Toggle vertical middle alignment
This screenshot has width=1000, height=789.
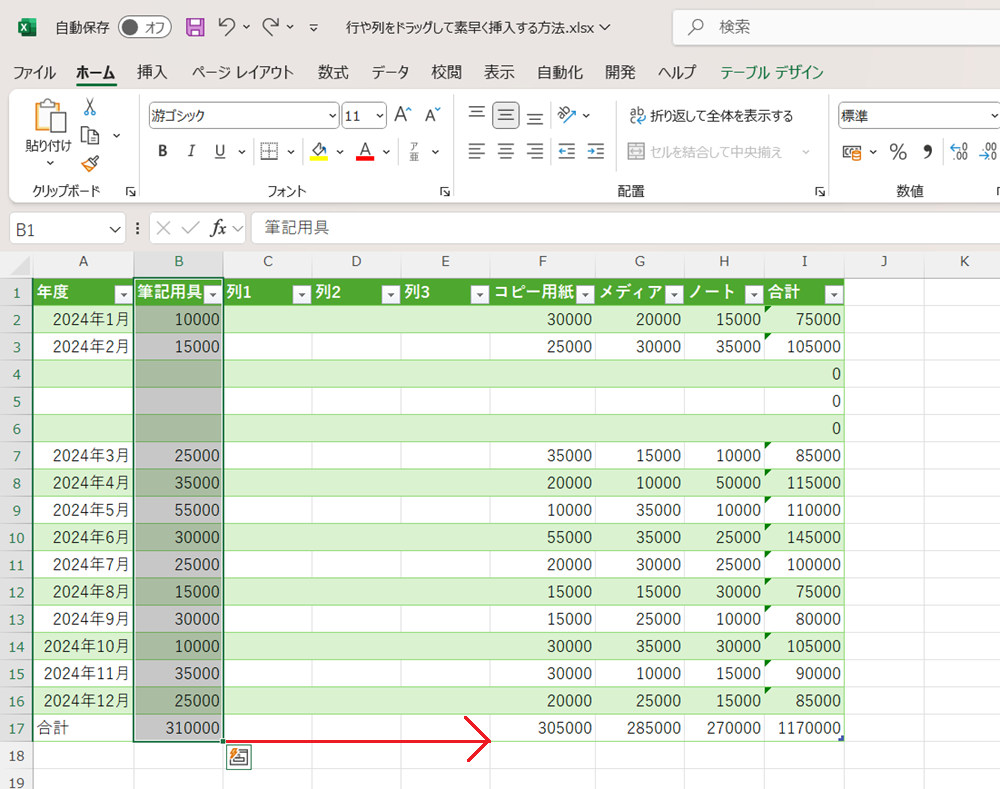coord(506,115)
